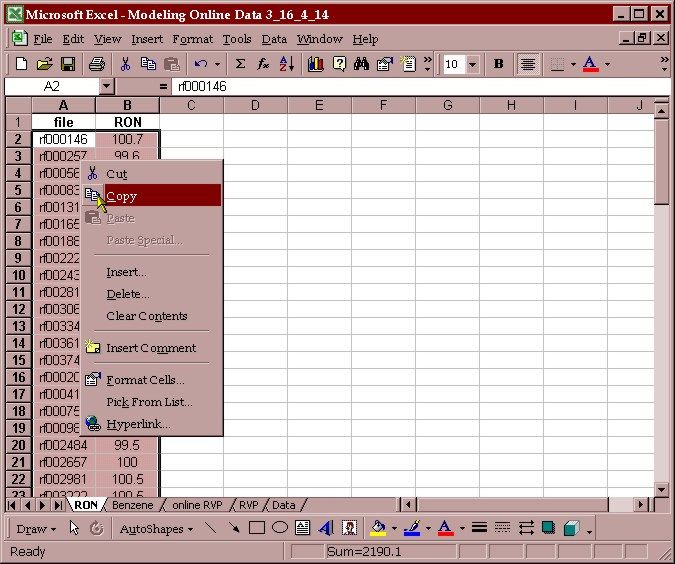Choose Cut in the context menu
675x564 pixels.
152,174
